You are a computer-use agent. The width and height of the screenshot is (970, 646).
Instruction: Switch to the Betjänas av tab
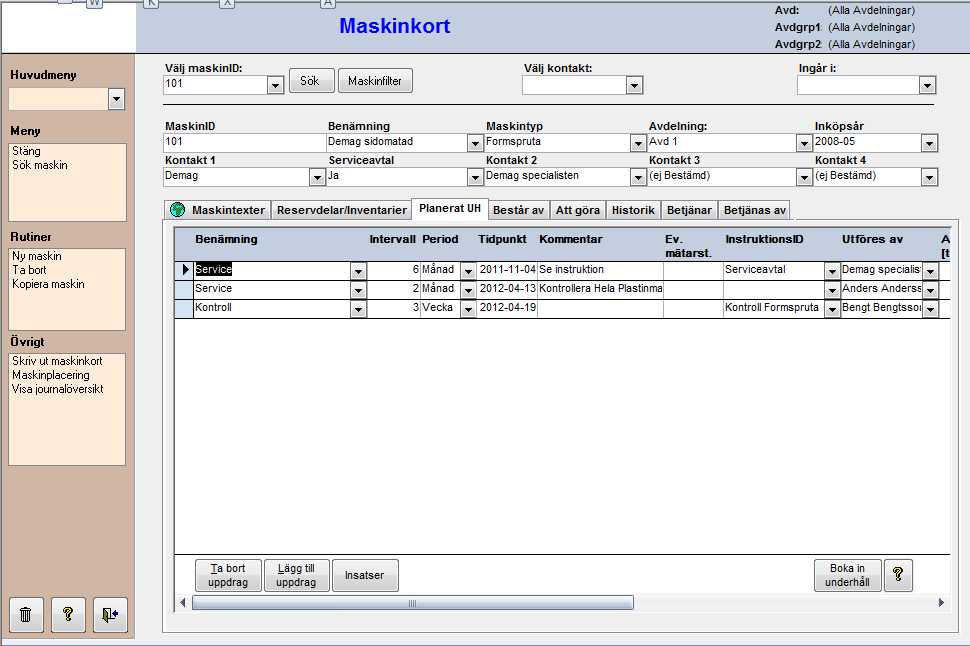coord(755,210)
